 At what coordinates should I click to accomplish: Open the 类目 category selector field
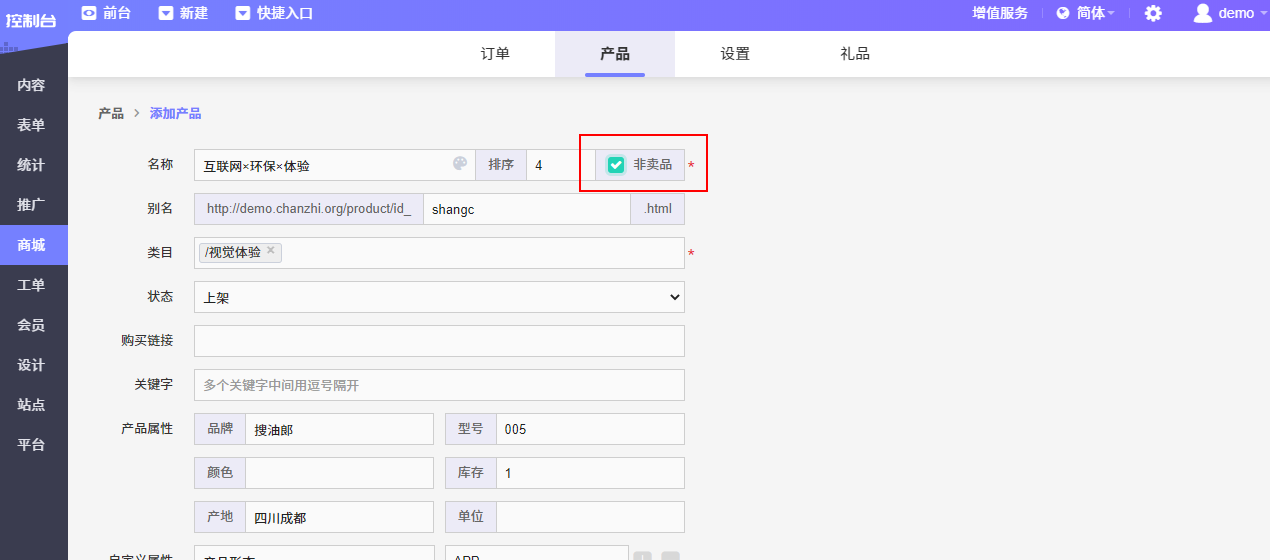point(480,253)
